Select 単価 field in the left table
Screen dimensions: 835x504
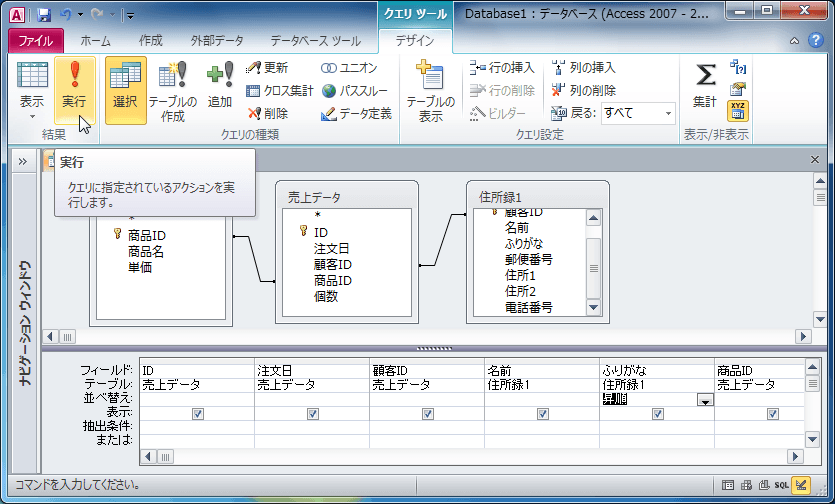point(140,267)
